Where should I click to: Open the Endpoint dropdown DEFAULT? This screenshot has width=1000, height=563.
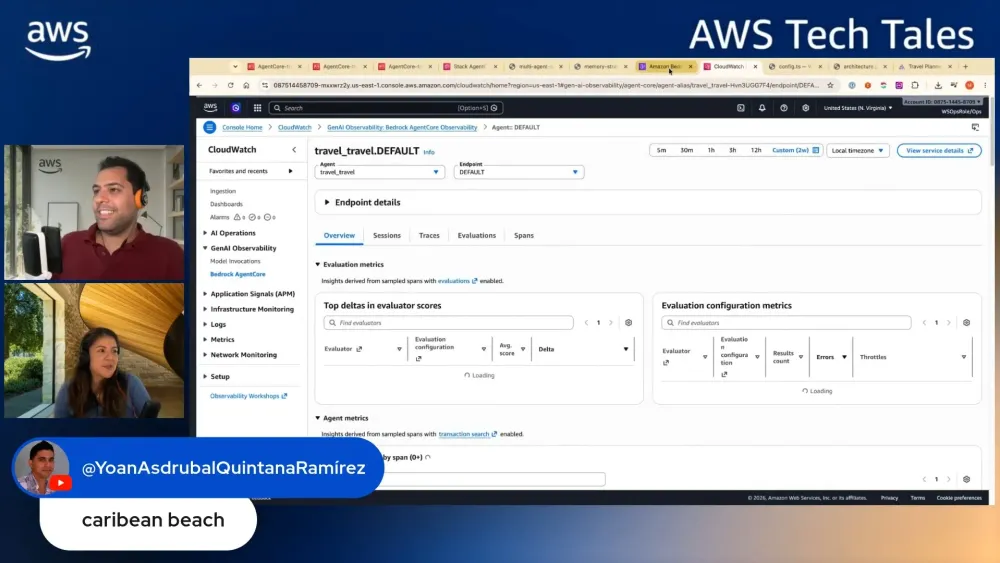519,172
